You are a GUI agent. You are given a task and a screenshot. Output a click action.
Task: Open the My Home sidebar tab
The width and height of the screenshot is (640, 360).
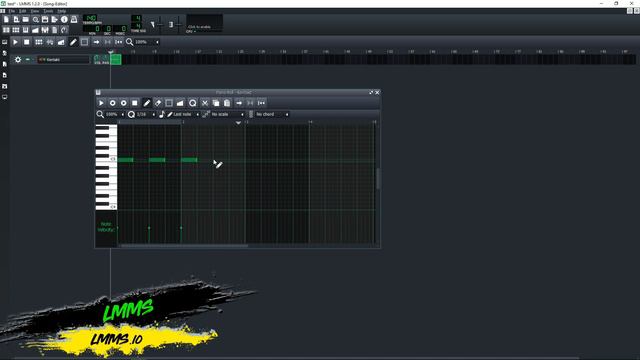point(4,86)
